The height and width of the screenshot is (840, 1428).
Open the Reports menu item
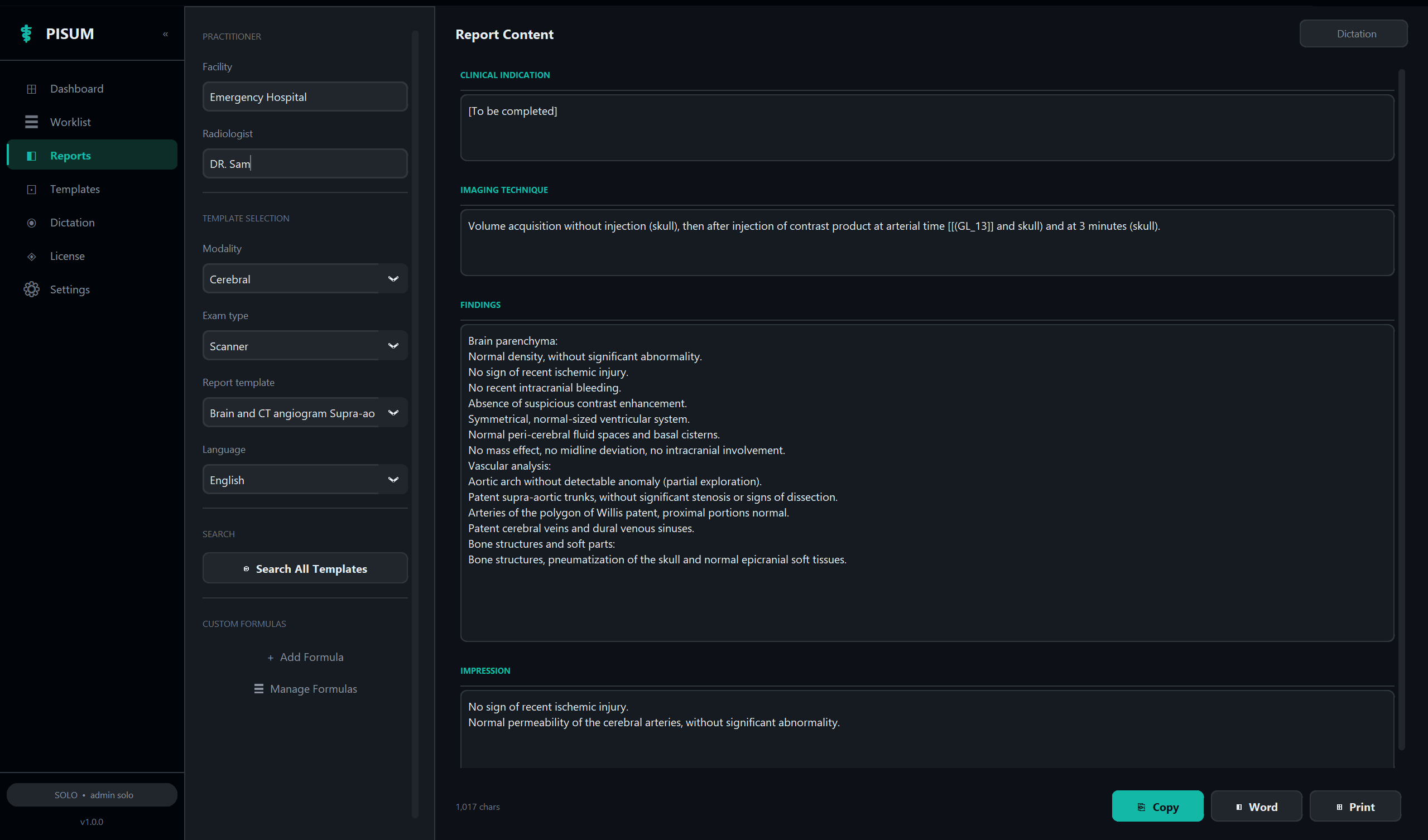click(x=70, y=155)
